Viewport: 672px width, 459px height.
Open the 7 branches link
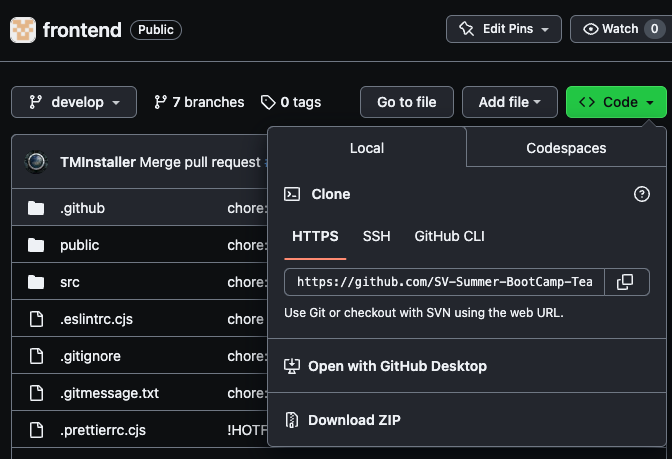click(x=199, y=102)
